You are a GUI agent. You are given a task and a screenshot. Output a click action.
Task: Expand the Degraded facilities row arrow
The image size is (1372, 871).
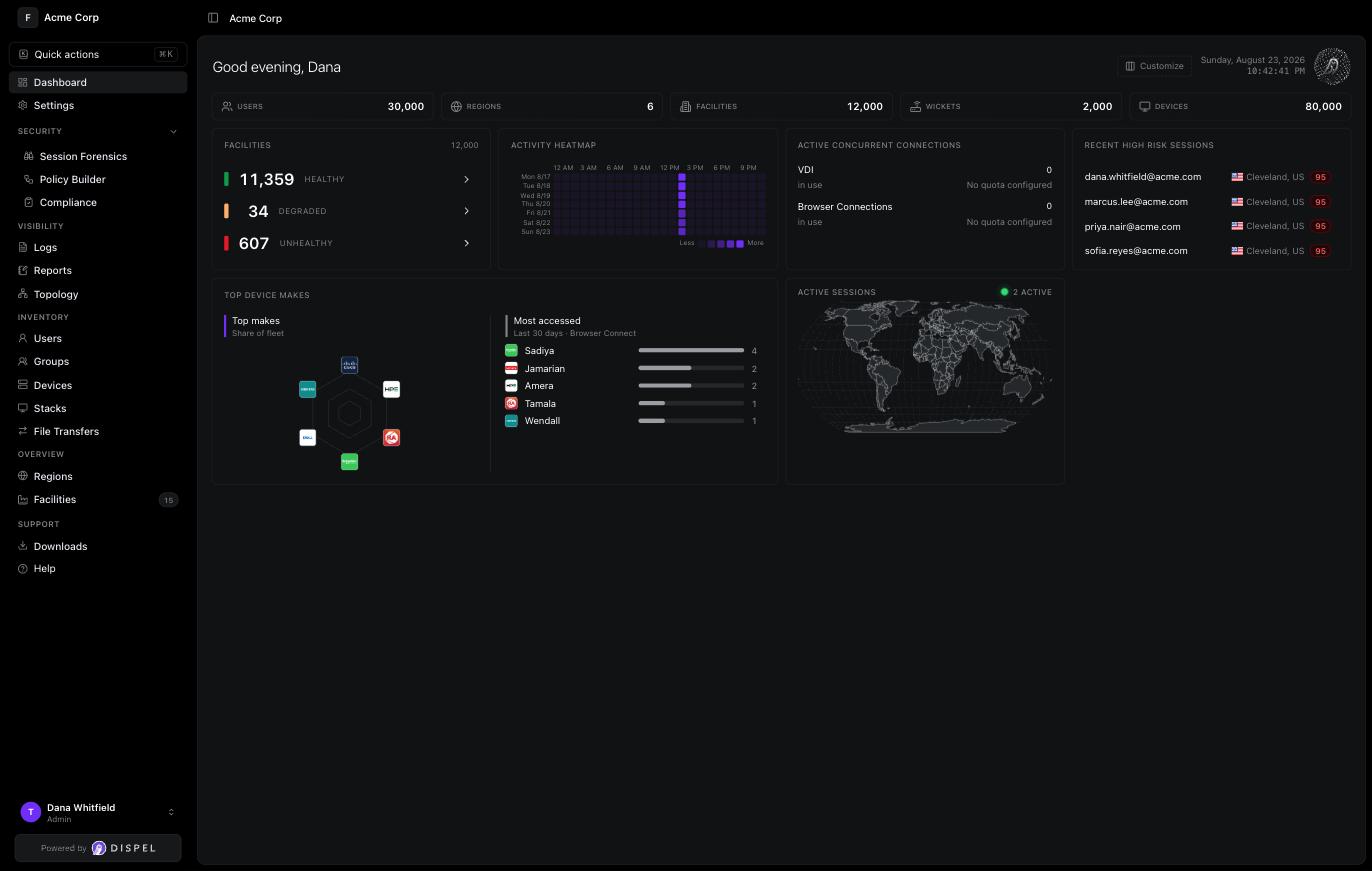coord(466,211)
